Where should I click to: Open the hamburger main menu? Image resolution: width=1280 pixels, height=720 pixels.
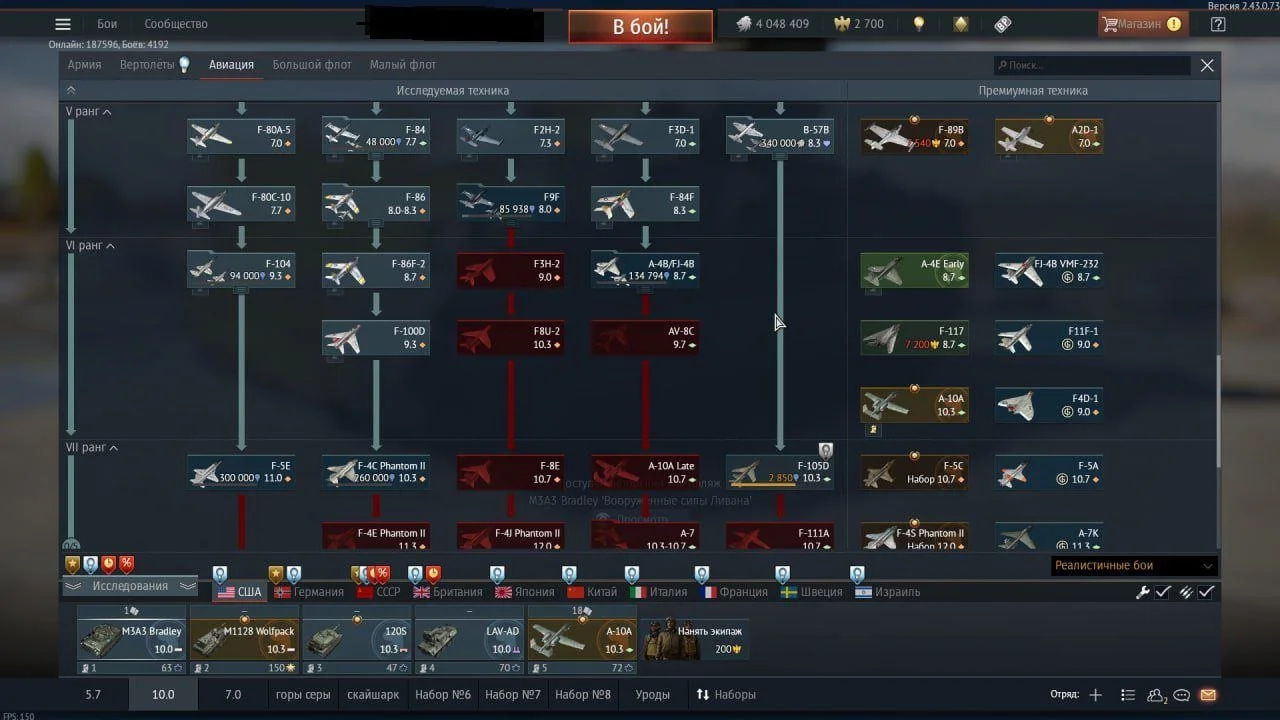[x=63, y=24]
